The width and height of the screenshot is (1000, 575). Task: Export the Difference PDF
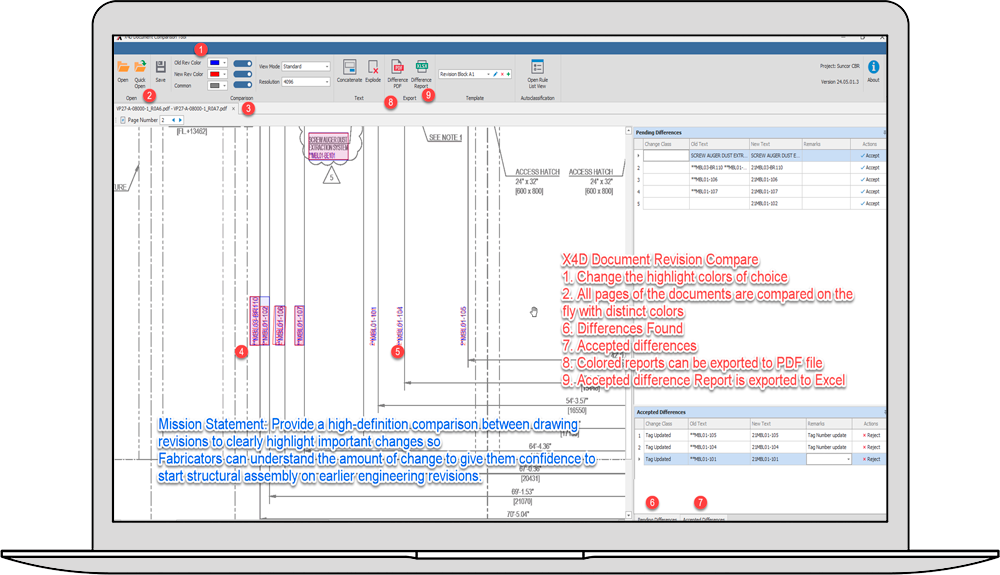(x=397, y=67)
